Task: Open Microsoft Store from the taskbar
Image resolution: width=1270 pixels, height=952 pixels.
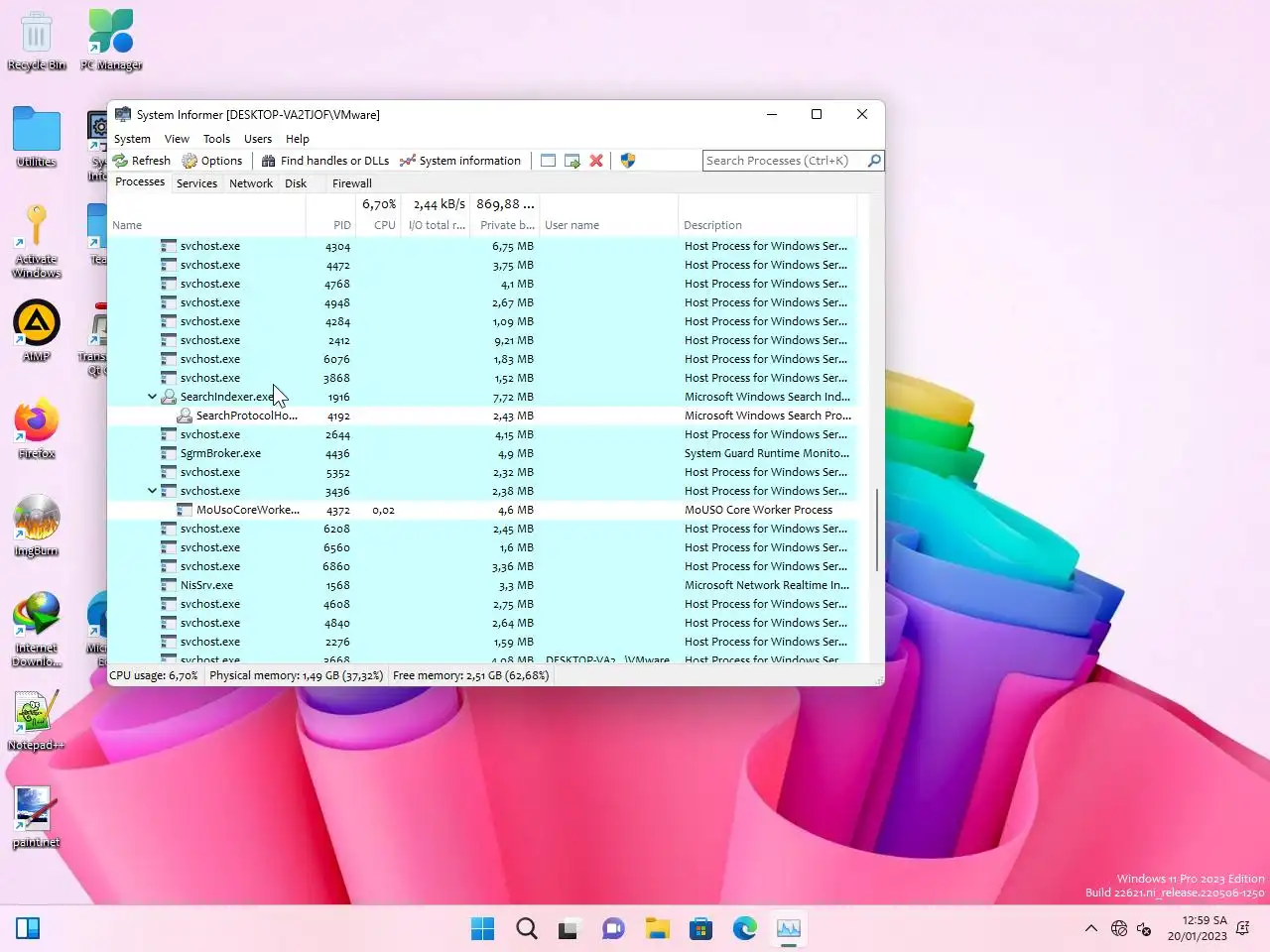Action: click(x=701, y=929)
